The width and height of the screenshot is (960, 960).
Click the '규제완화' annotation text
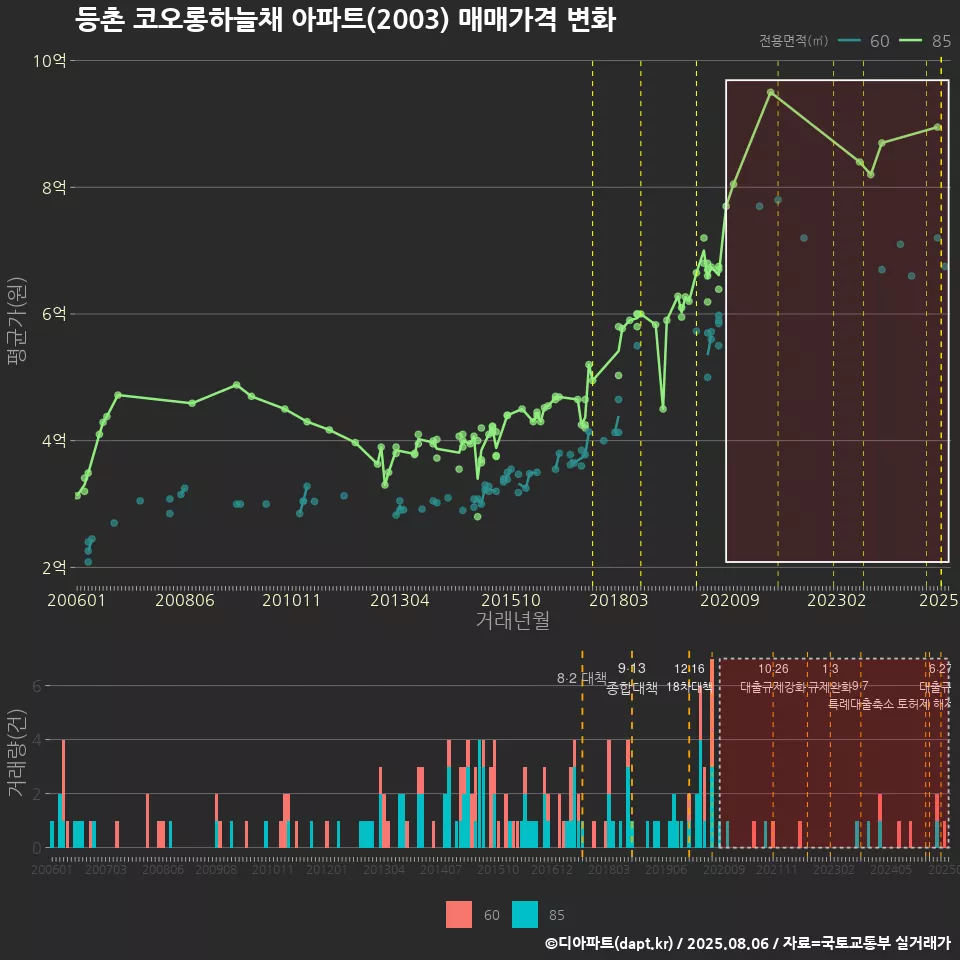(x=830, y=687)
